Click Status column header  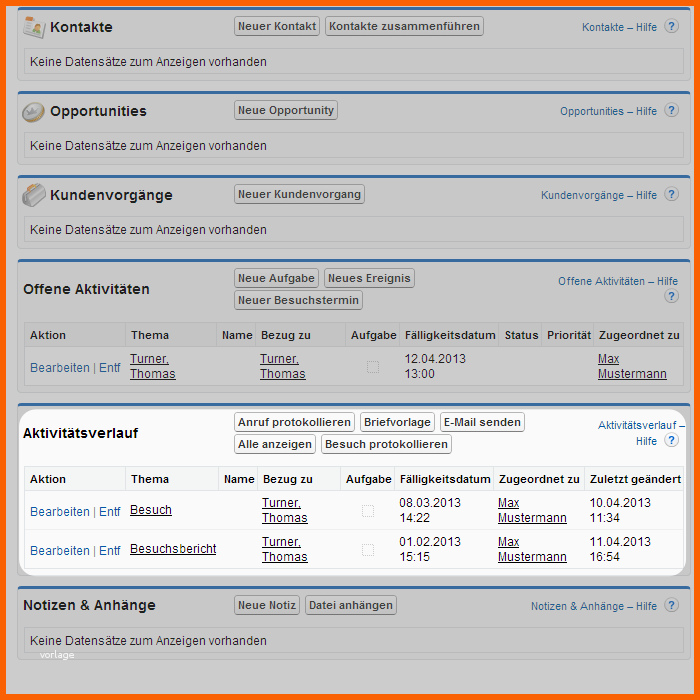[521, 335]
